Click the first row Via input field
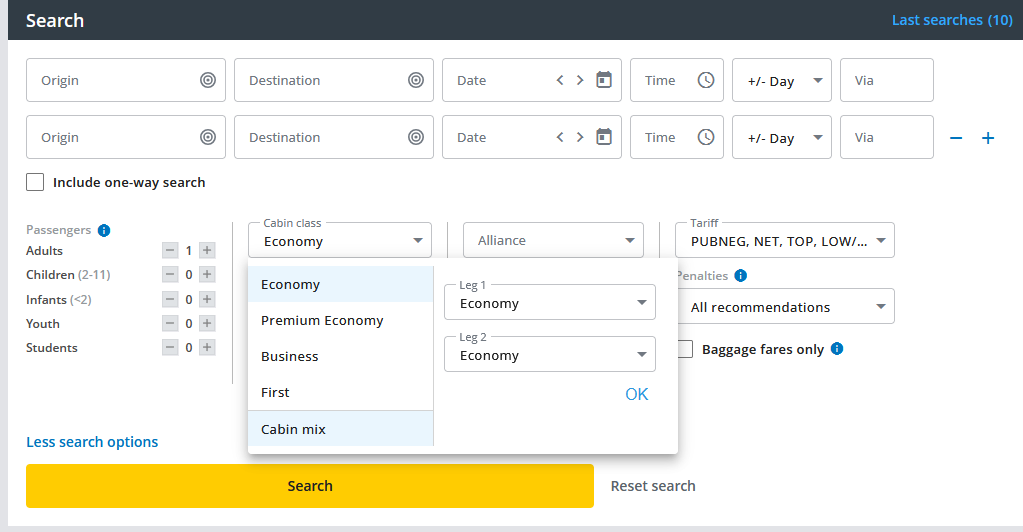The image size is (1023, 532). (x=886, y=80)
